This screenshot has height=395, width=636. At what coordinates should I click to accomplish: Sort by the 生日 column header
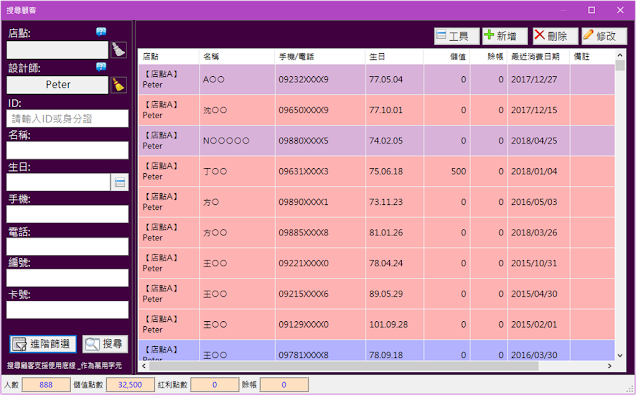pos(394,57)
